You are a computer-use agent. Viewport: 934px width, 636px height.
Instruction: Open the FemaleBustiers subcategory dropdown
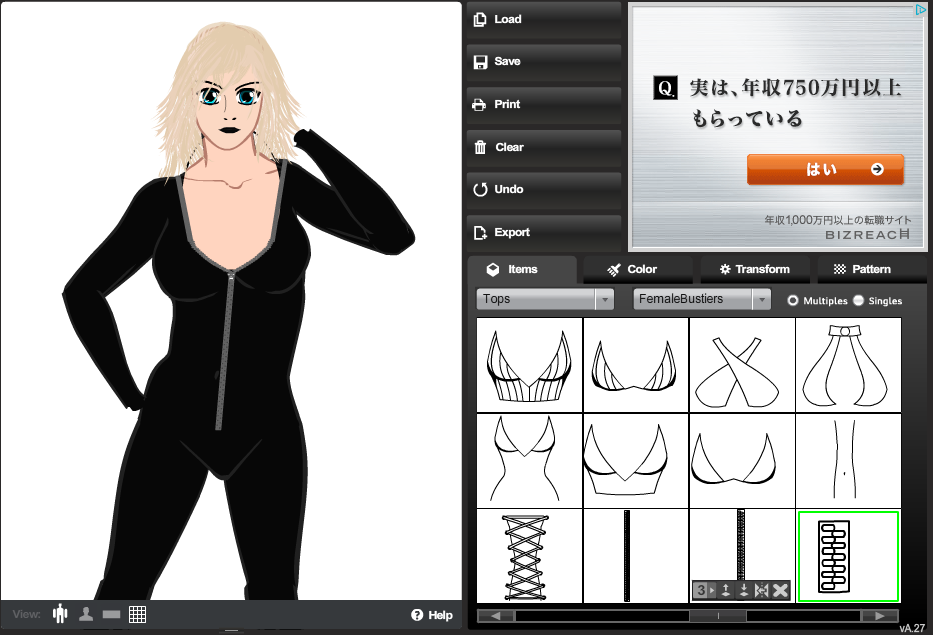coord(702,299)
